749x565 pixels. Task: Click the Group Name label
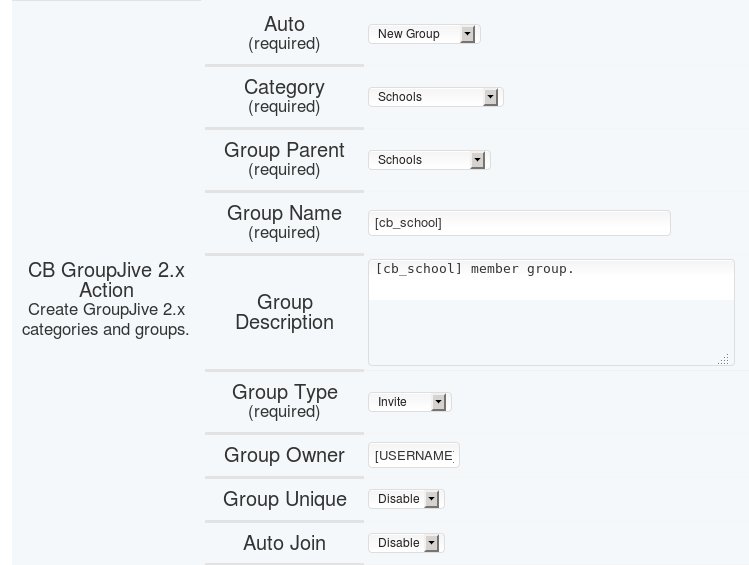point(284,213)
